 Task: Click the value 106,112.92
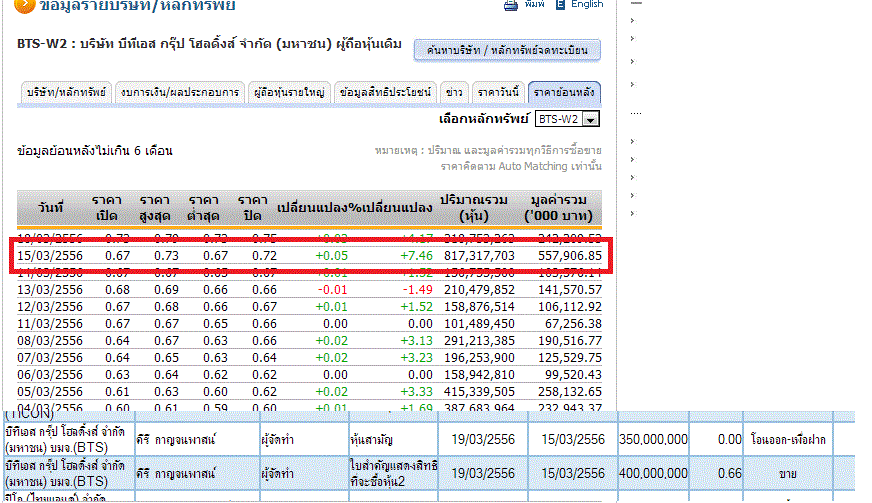[x=569, y=307]
